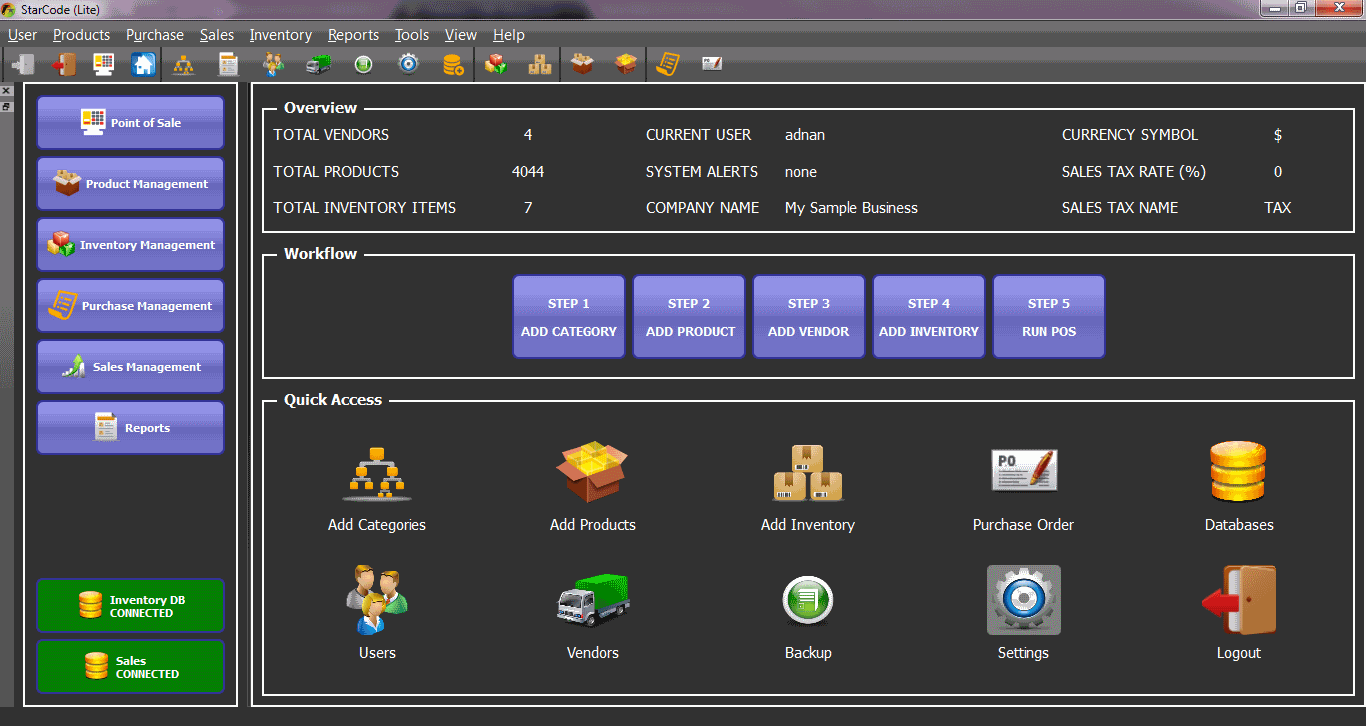Open Purchase Order in Quick Access
The height and width of the screenshot is (726, 1366).
pyautogui.click(x=1023, y=489)
